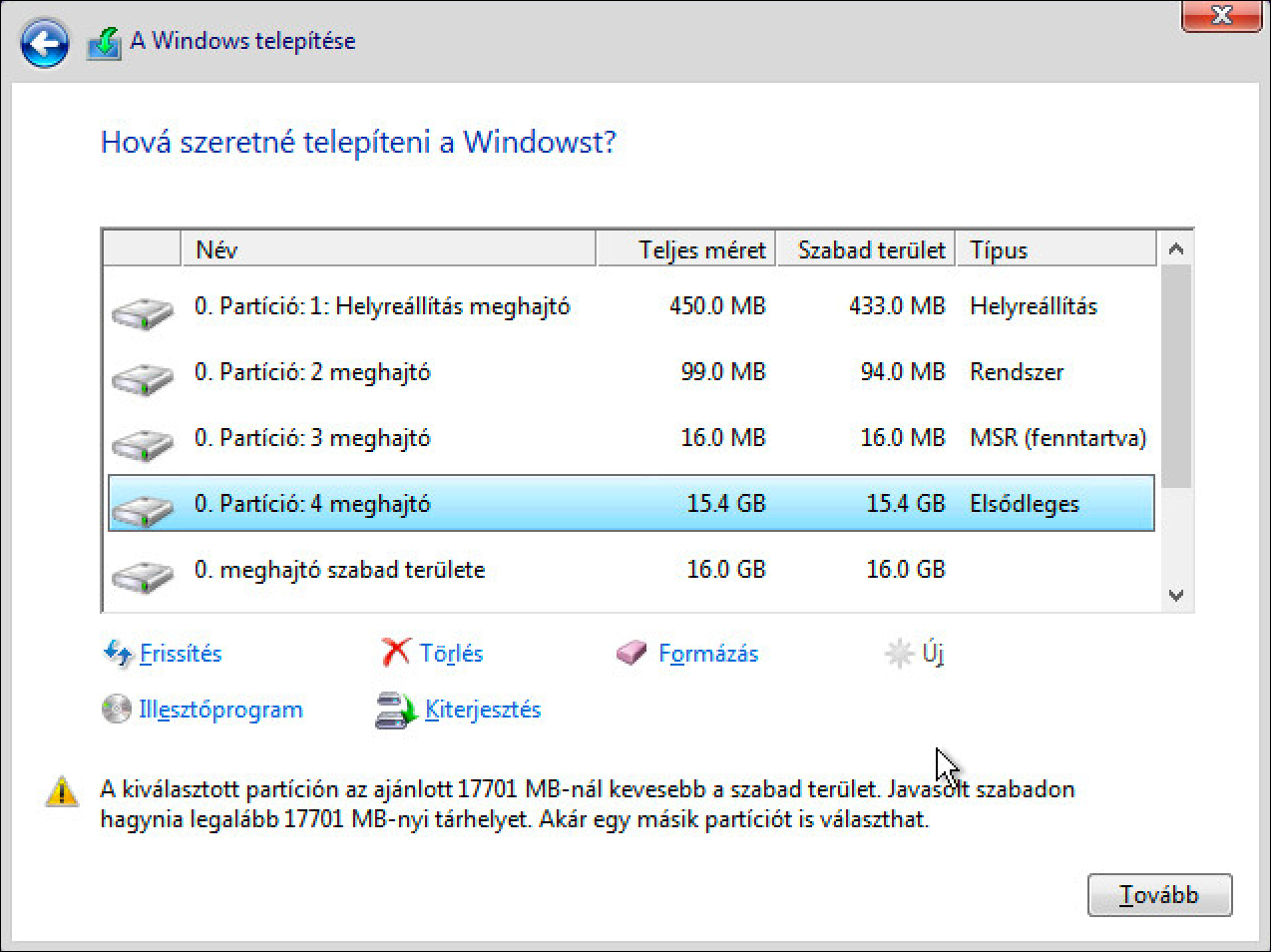
Task: Select '0. meghajtó szabad területe' row
Action: pos(631,570)
